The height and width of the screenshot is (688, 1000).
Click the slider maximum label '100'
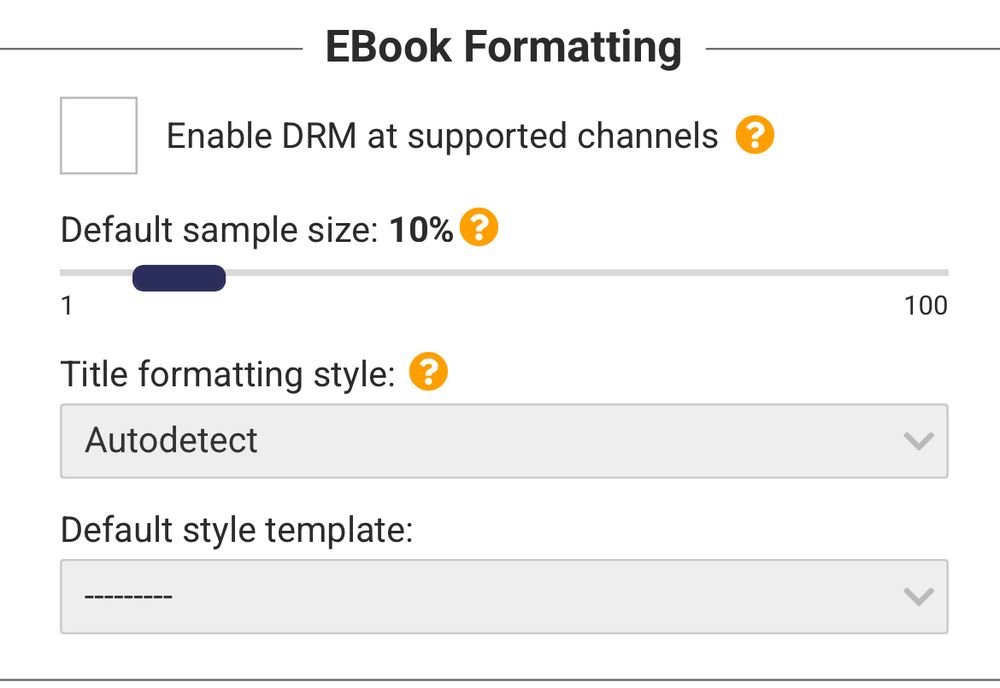pyautogui.click(x=925, y=306)
